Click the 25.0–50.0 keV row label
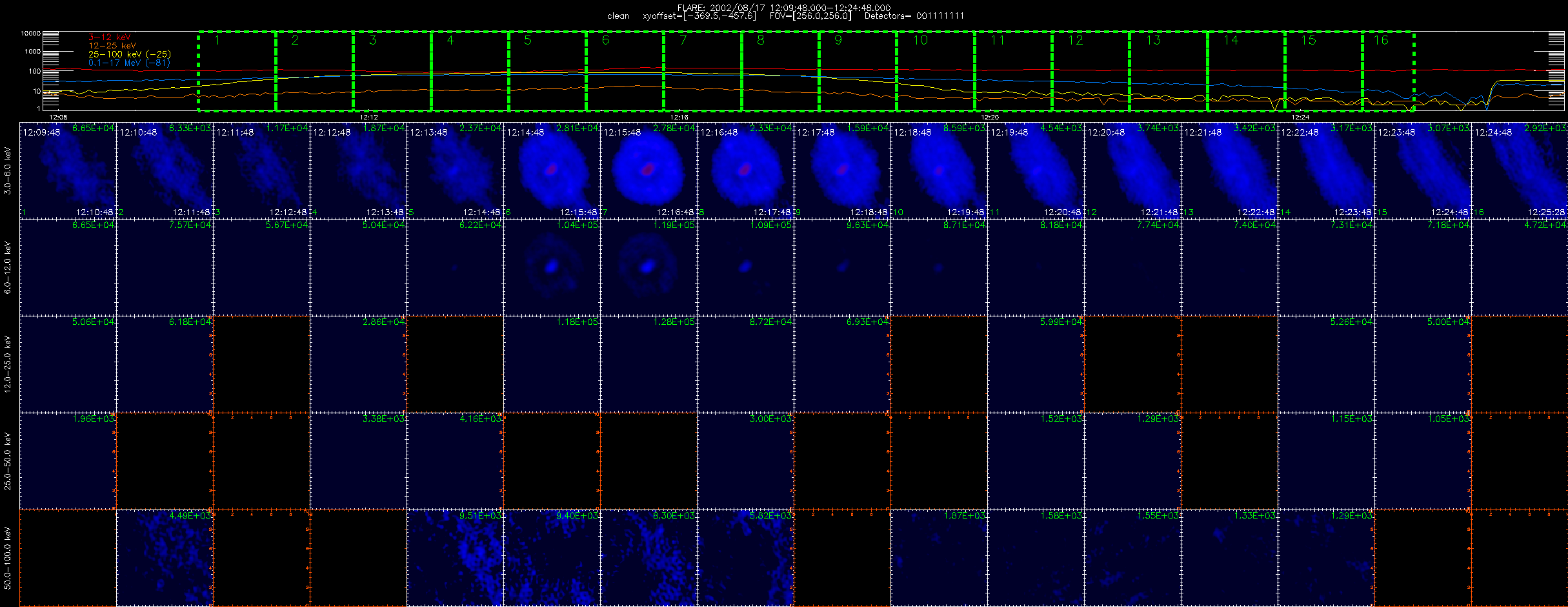This screenshot has width=1568, height=607. 8,461
